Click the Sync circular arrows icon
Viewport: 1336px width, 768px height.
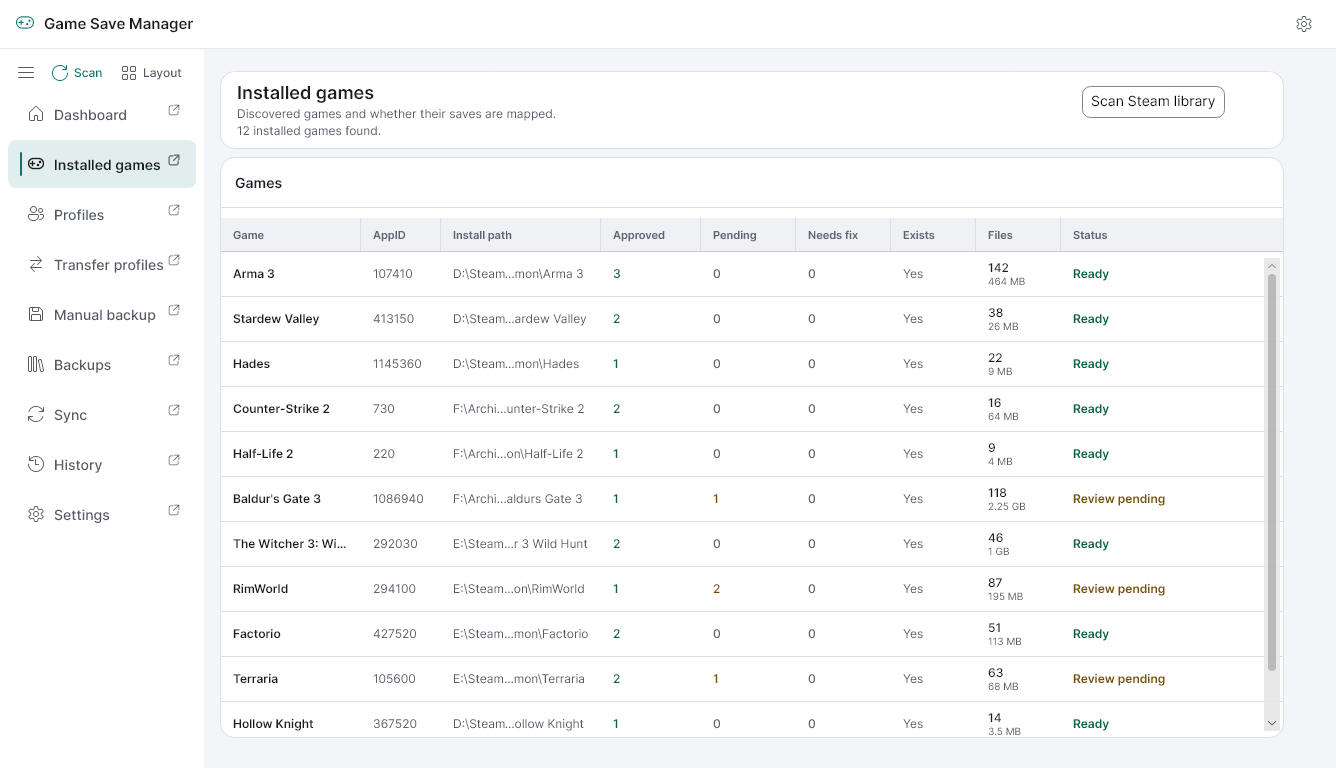[x=36, y=414]
